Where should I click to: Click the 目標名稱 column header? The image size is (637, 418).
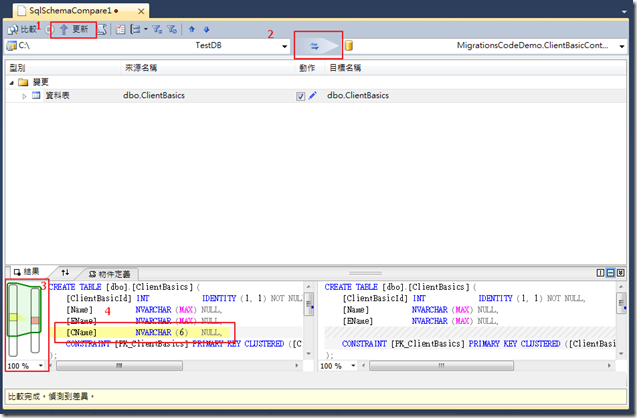pos(475,68)
